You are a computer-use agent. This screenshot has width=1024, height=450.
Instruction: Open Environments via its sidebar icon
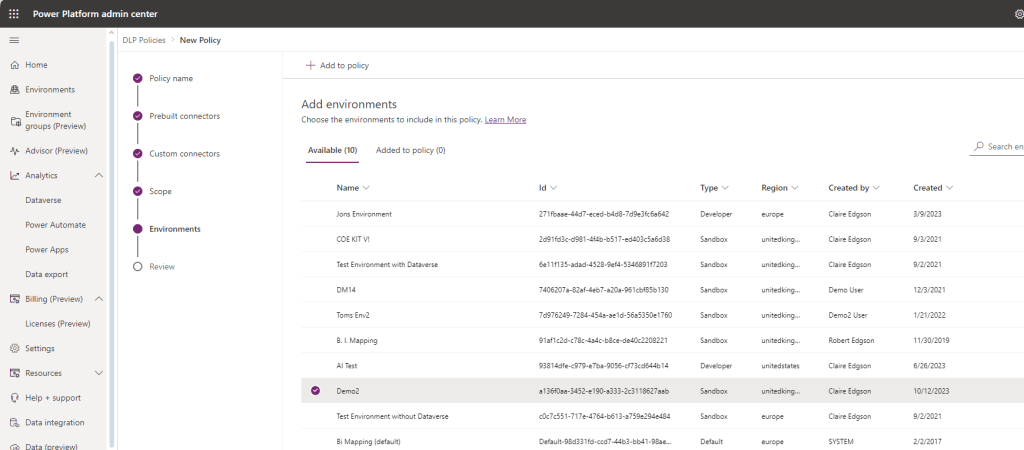pyautogui.click(x=15, y=90)
